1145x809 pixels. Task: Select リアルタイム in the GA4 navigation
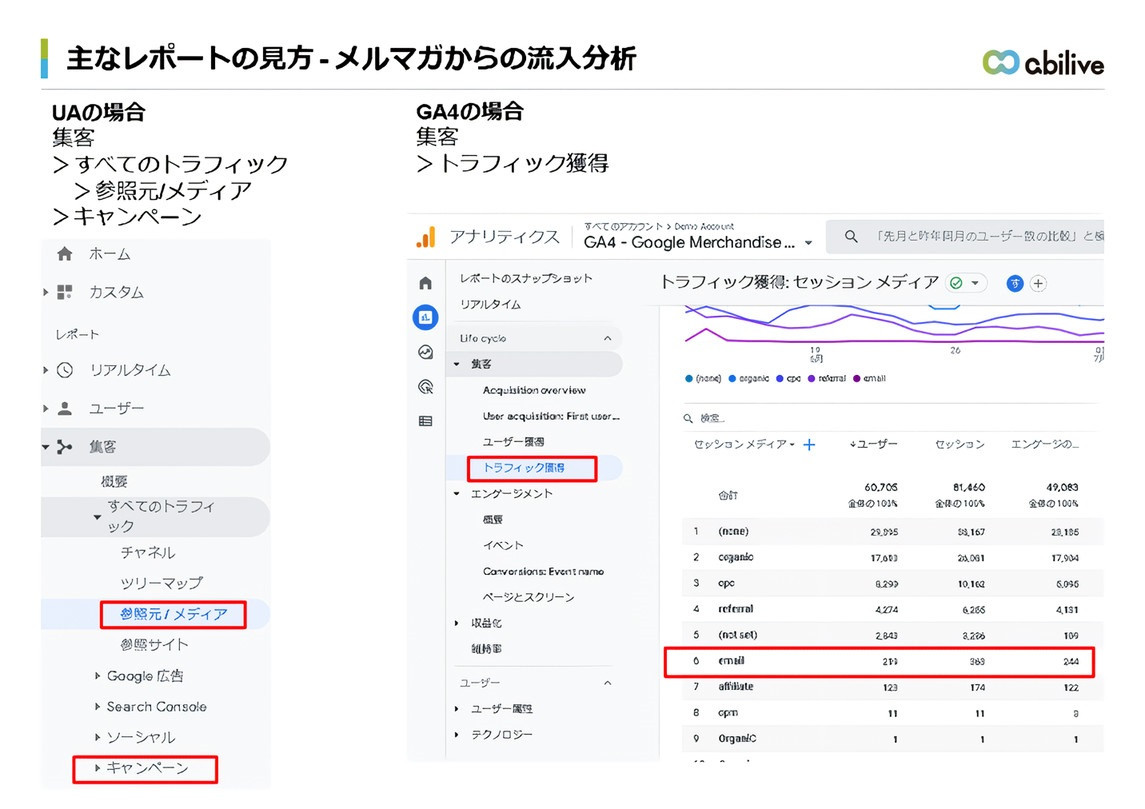(x=491, y=304)
